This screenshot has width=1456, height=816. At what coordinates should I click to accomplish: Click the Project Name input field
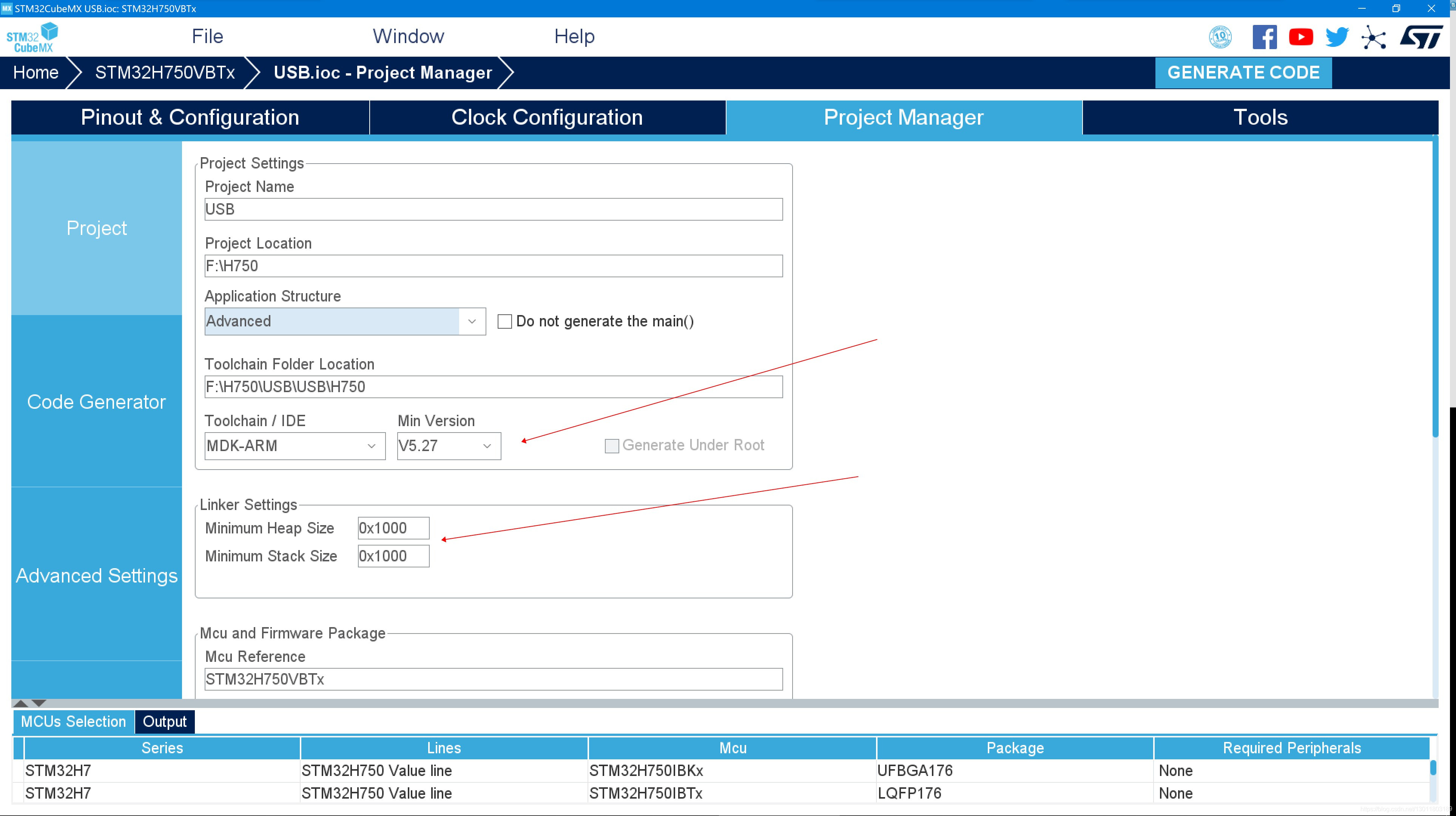tap(494, 209)
